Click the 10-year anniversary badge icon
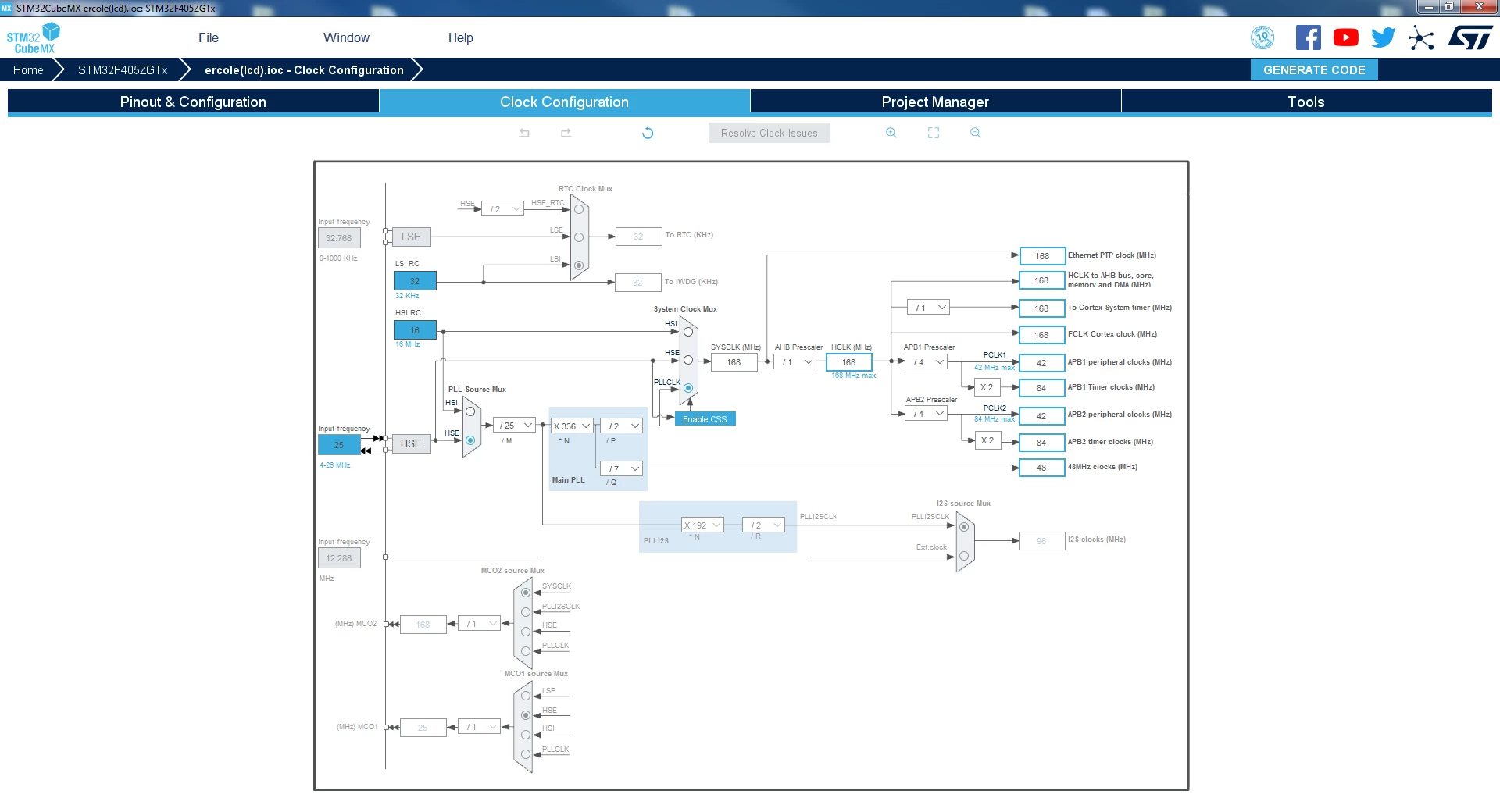The image size is (1500, 812). (x=1262, y=37)
